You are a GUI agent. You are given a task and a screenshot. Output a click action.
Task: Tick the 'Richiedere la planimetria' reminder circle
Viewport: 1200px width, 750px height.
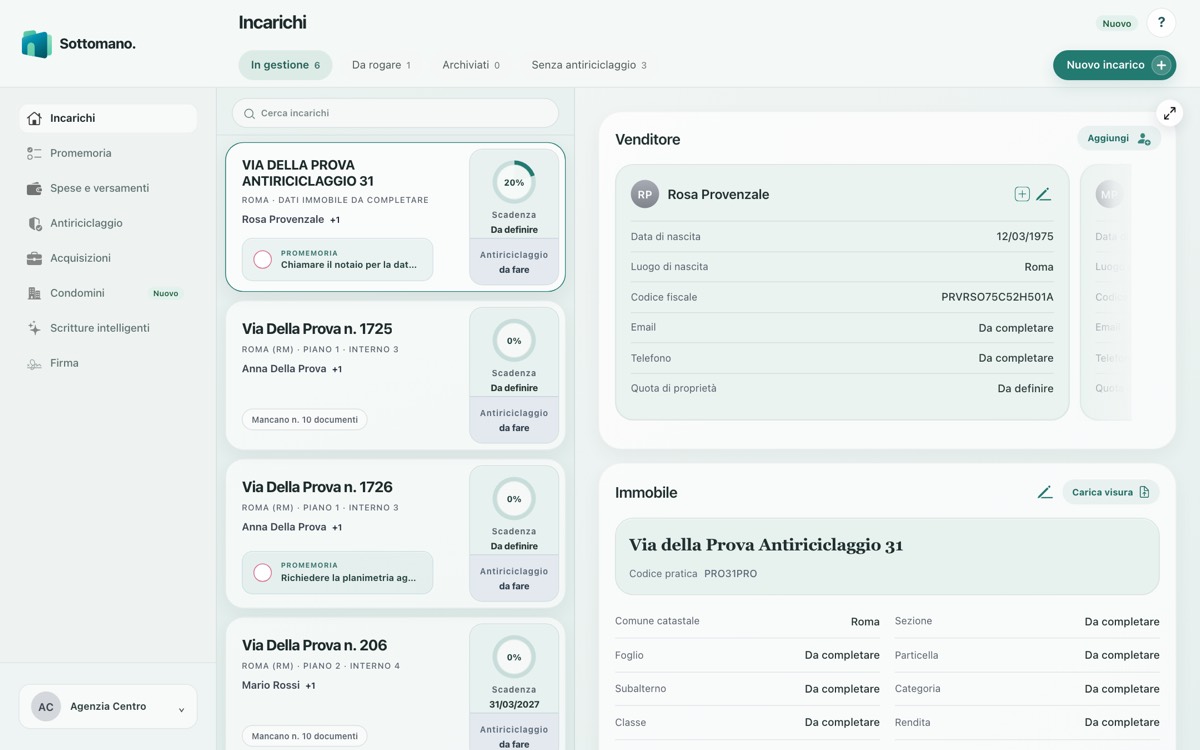tap(262, 573)
